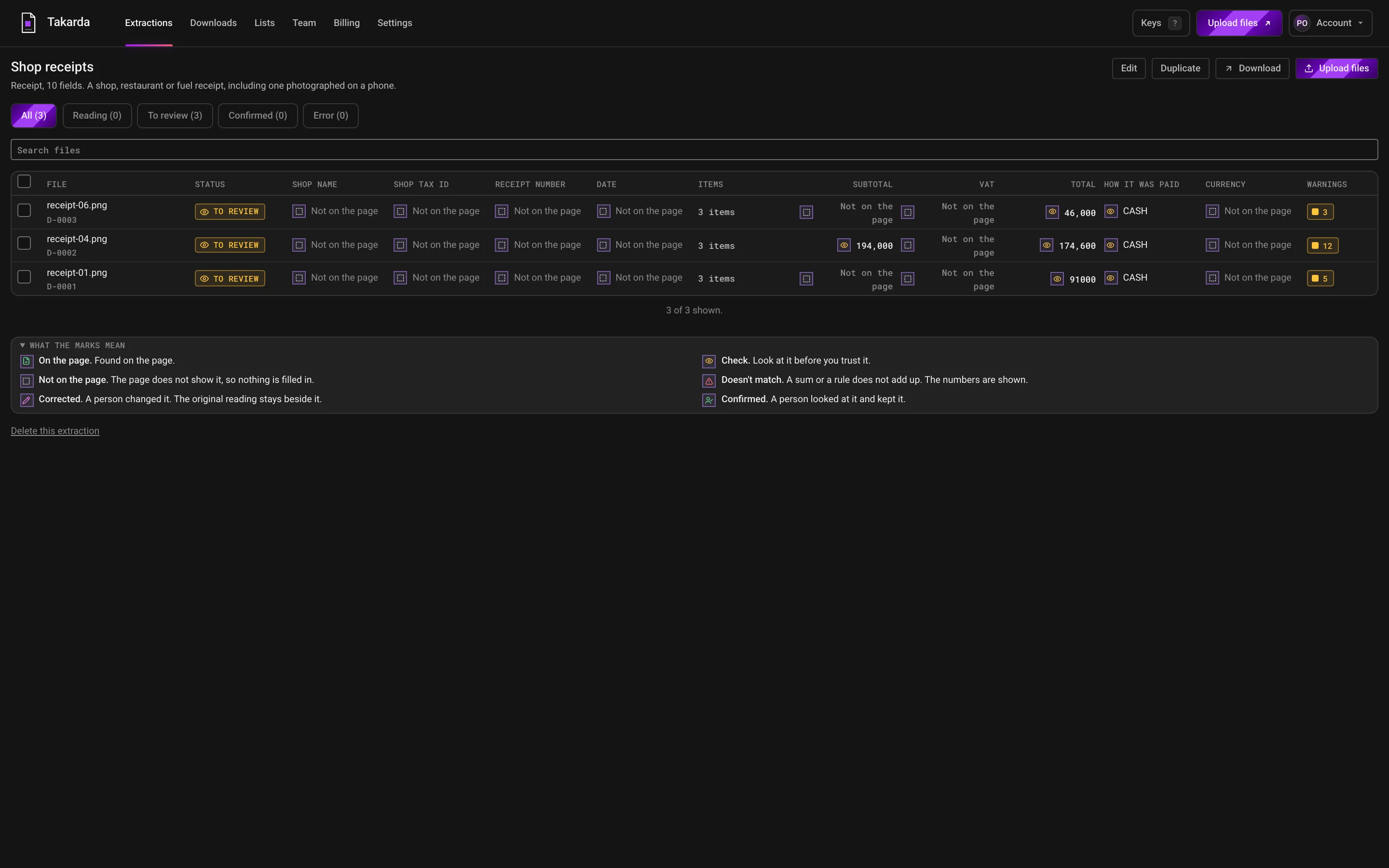The width and height of the screenshot is (1389, 868).
Task: Collapse the What the marks mean section
Action: 72,345
